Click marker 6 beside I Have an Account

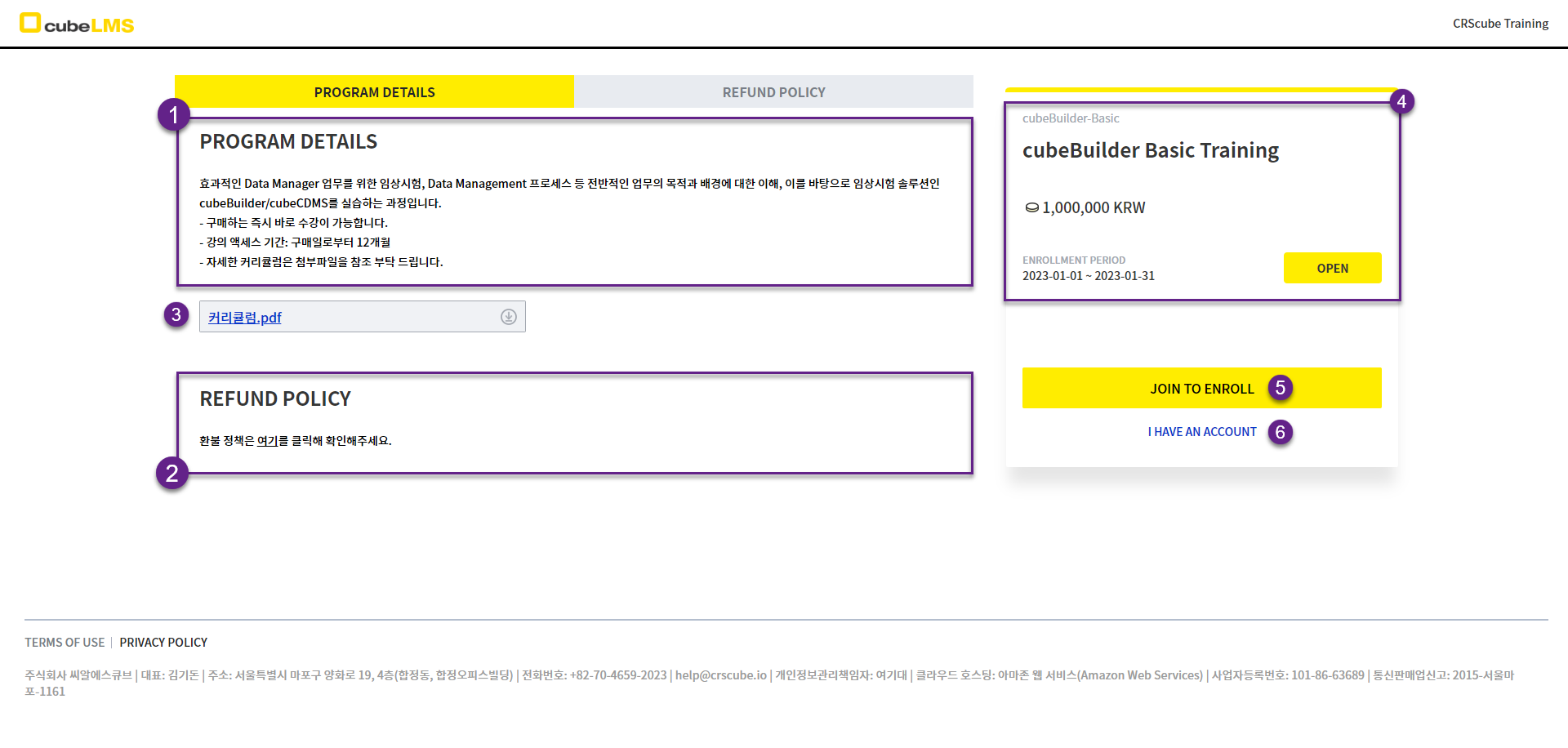(x=1280, y=432)
